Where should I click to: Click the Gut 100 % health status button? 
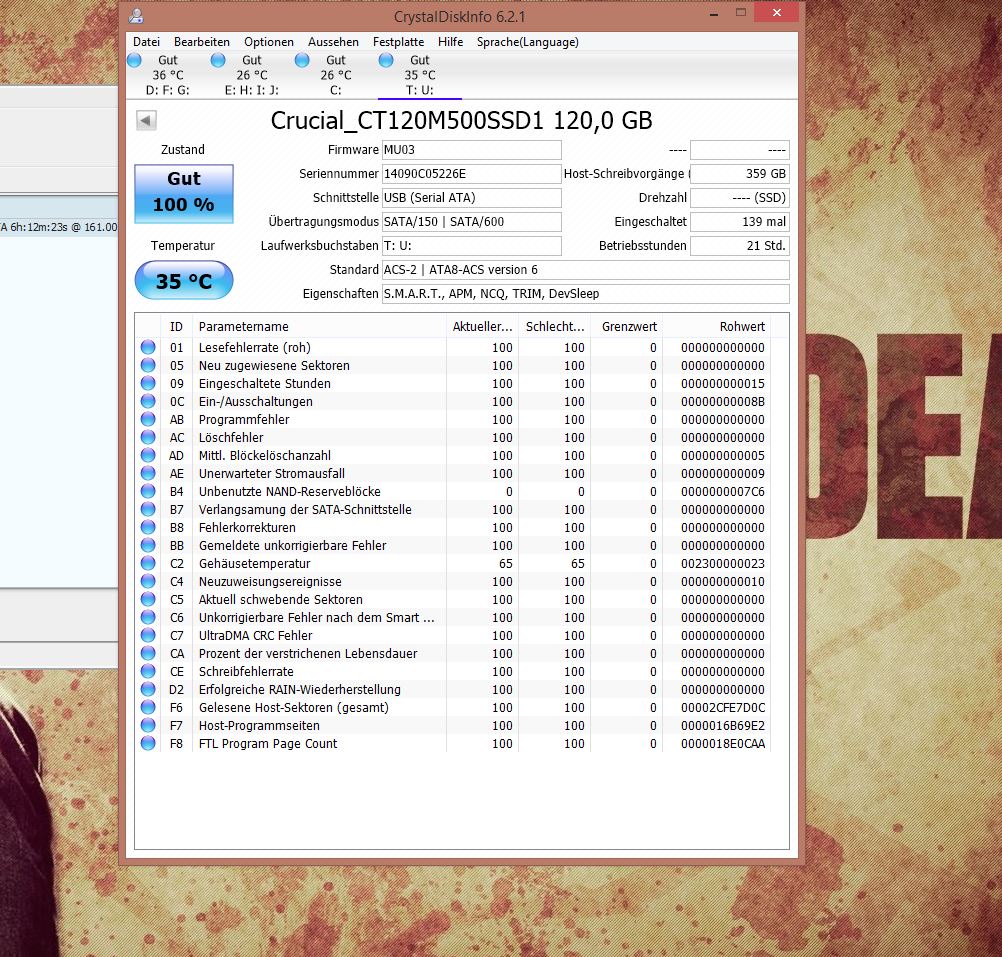point(184,194)
